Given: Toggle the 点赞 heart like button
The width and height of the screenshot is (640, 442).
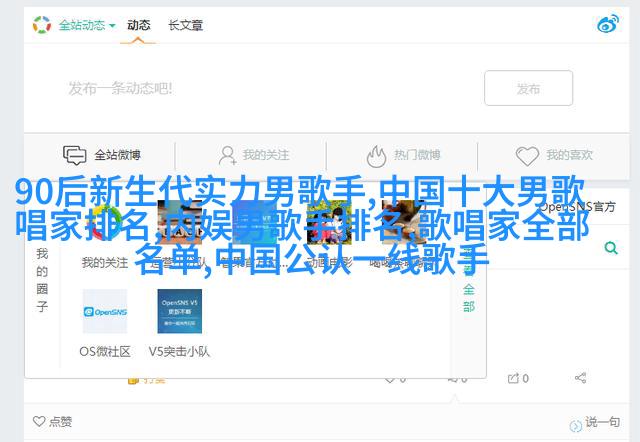Looking at the screenshot, I should click(x=52, y=421).
